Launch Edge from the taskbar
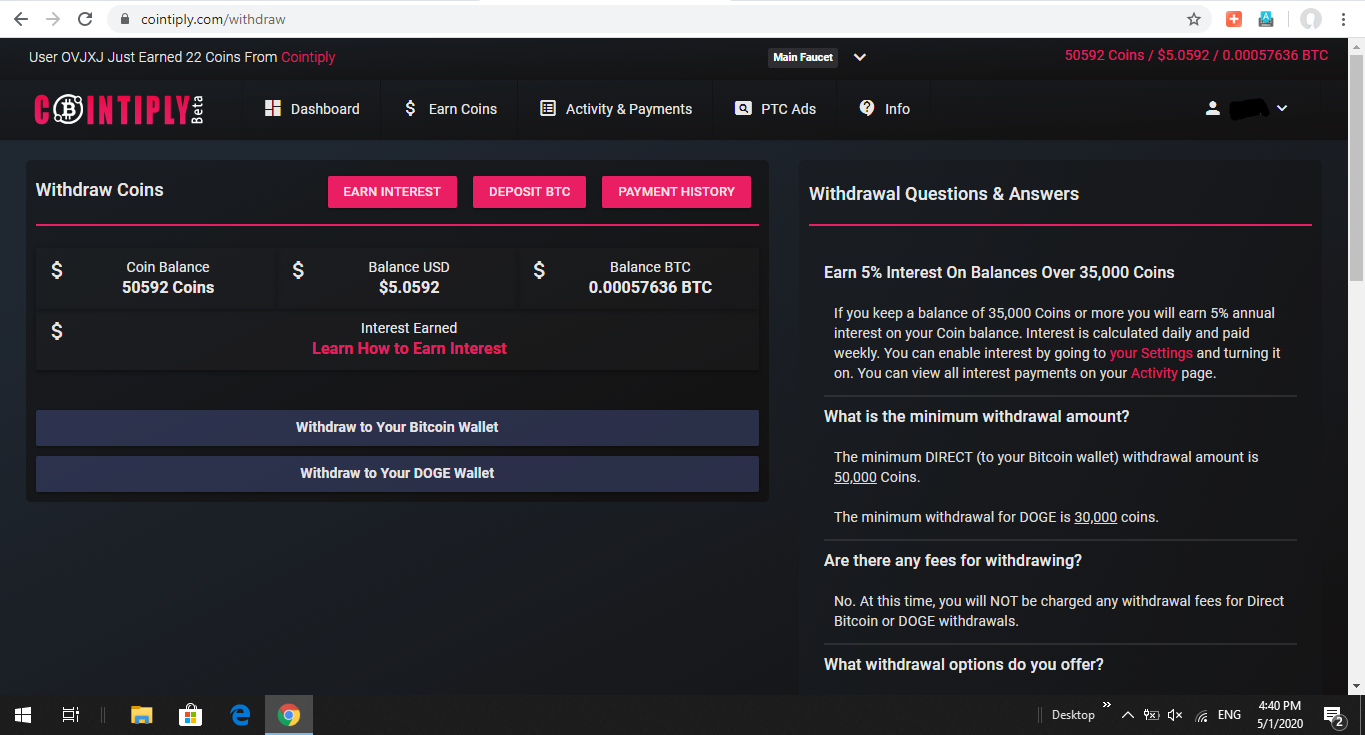 click(240, 715)
